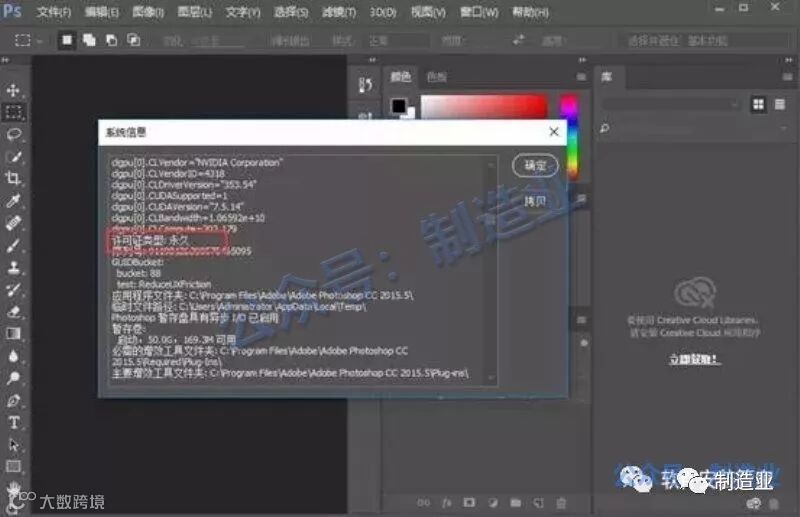Viewport: 800px width, 517px height.
Task: Click the search icon in Libraries panel
Action: [x=605, y=128]
